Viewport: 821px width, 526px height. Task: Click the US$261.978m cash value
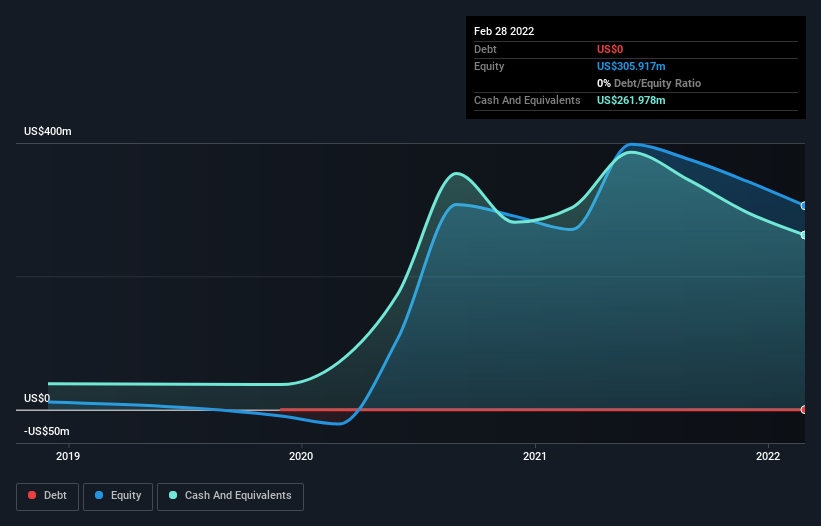pos(631,100)
